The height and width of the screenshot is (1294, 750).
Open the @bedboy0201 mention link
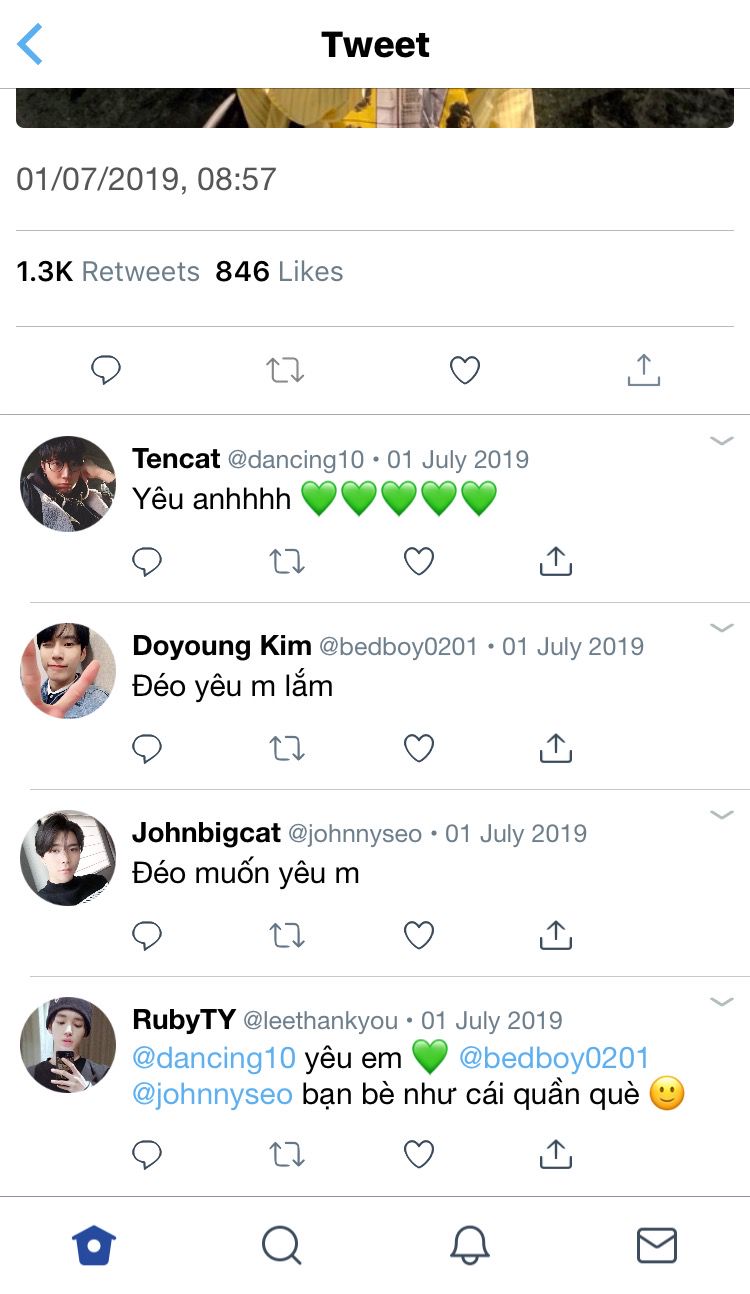point(554,1057)
